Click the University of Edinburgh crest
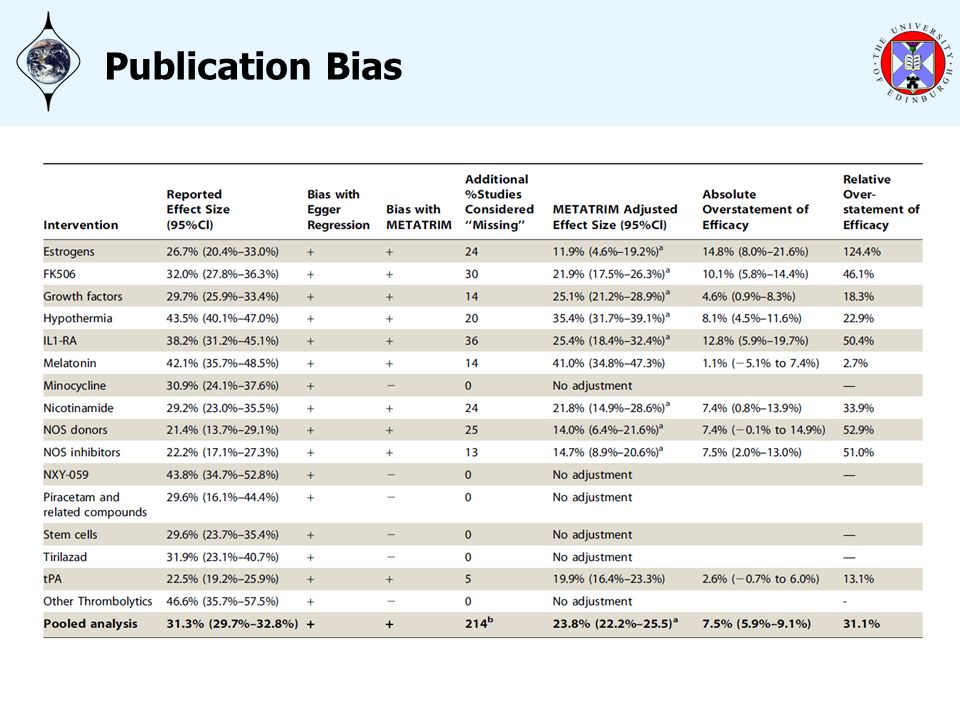Image resolution: width=960 pixels, height=720 pixels. coord(913,62)
